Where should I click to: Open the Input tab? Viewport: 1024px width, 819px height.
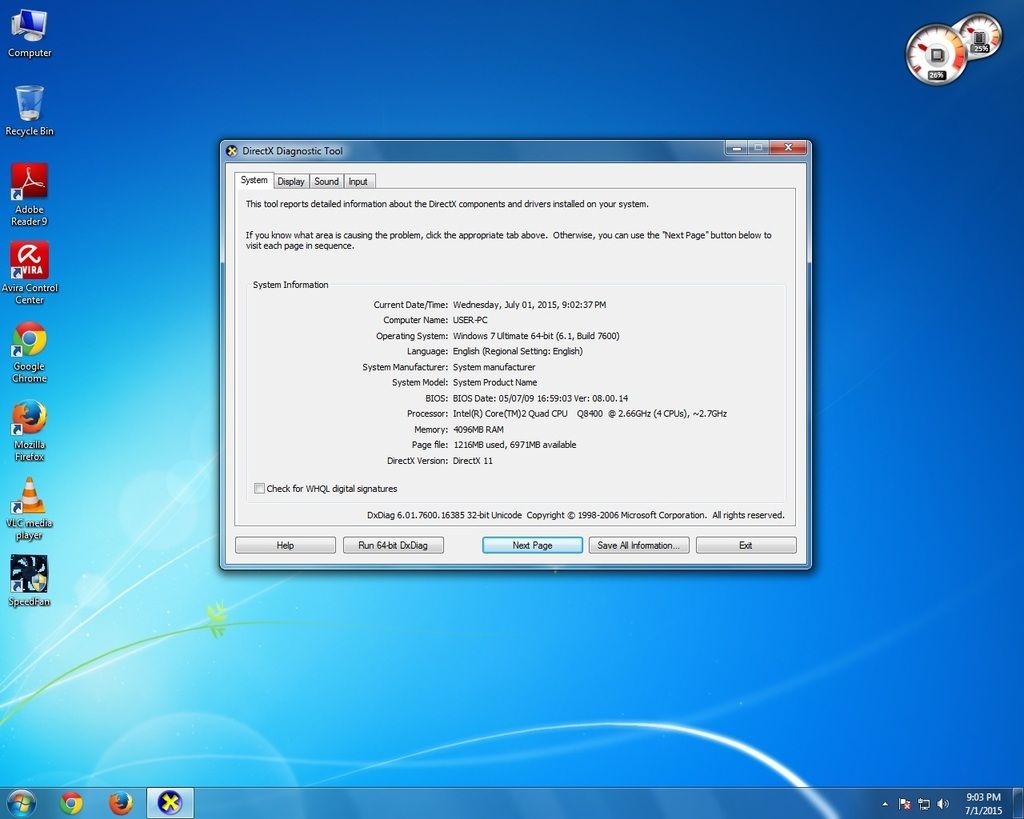click(358, 181)
